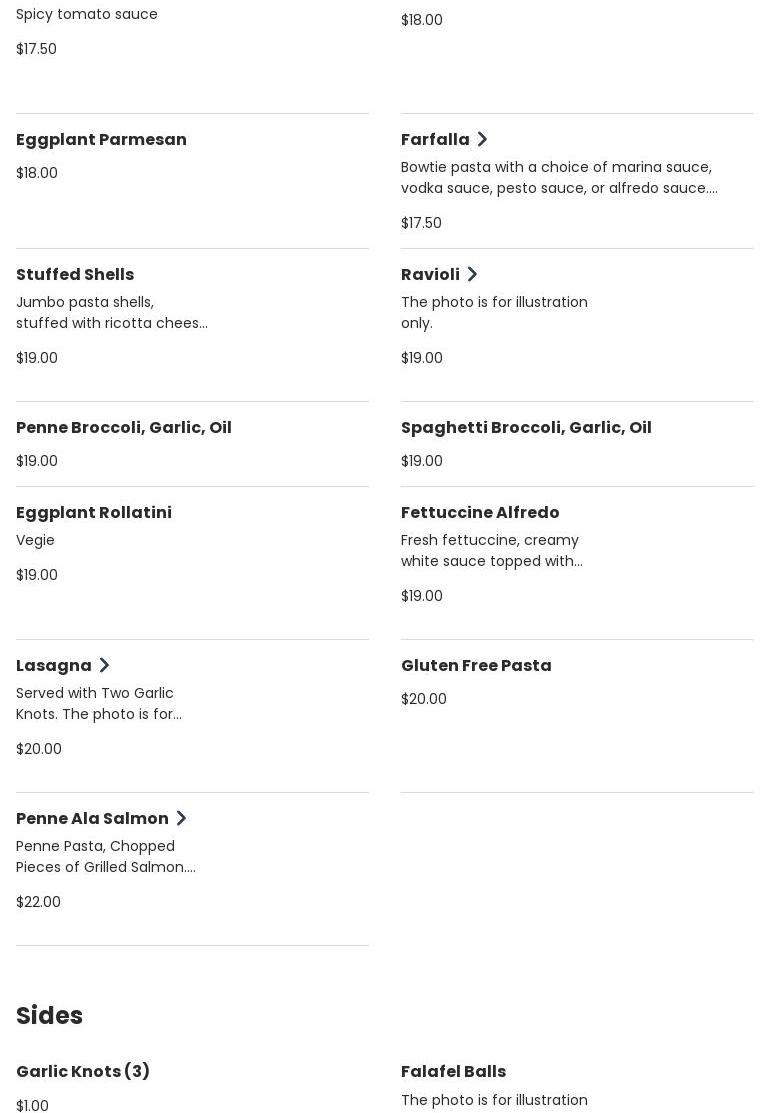
Task: Select the Eggplant Rollatini item
Action: click(x=94, y=512)
